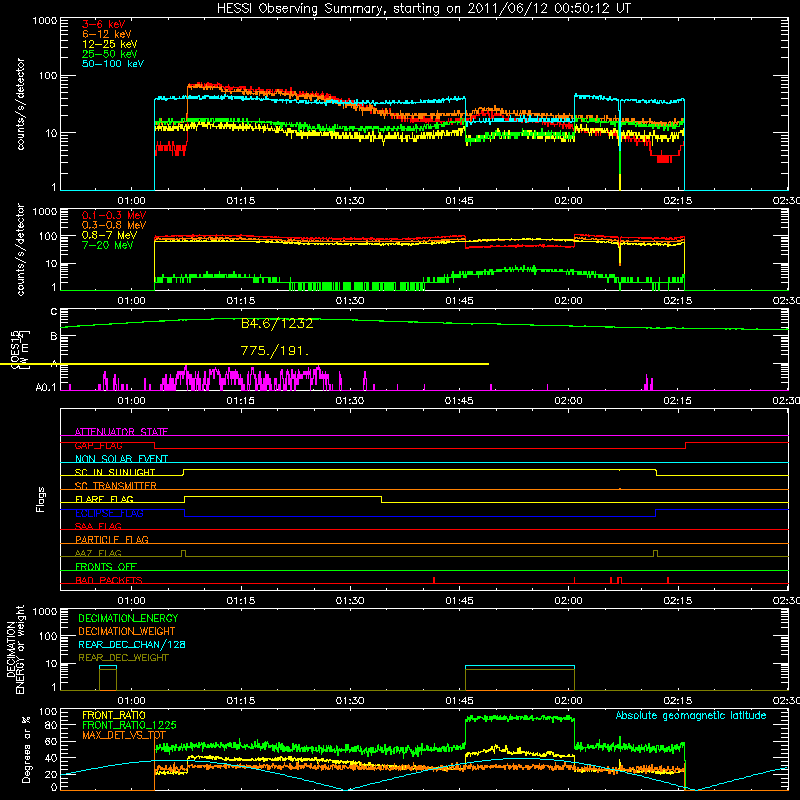The height and width of the screenshot is (800, 800).
Task: Click the vertical Flags axis title
Action: (41, 499)
